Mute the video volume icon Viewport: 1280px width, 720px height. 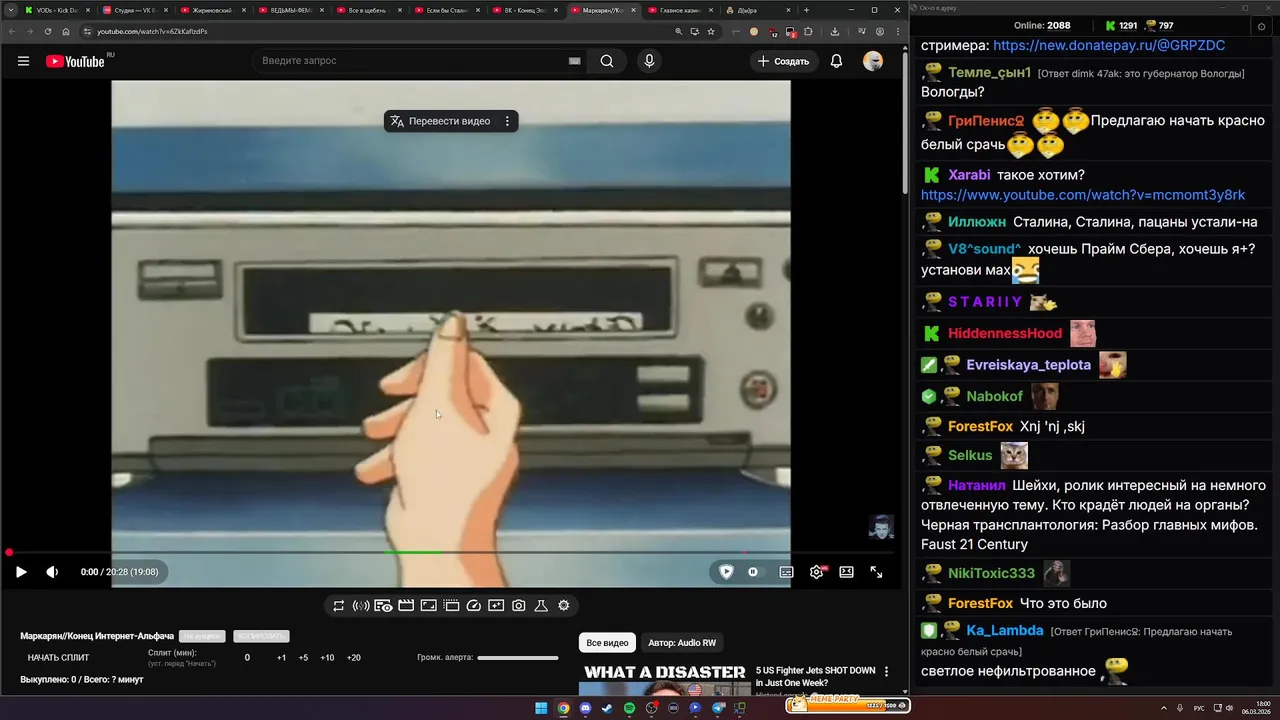click(52, 572)
